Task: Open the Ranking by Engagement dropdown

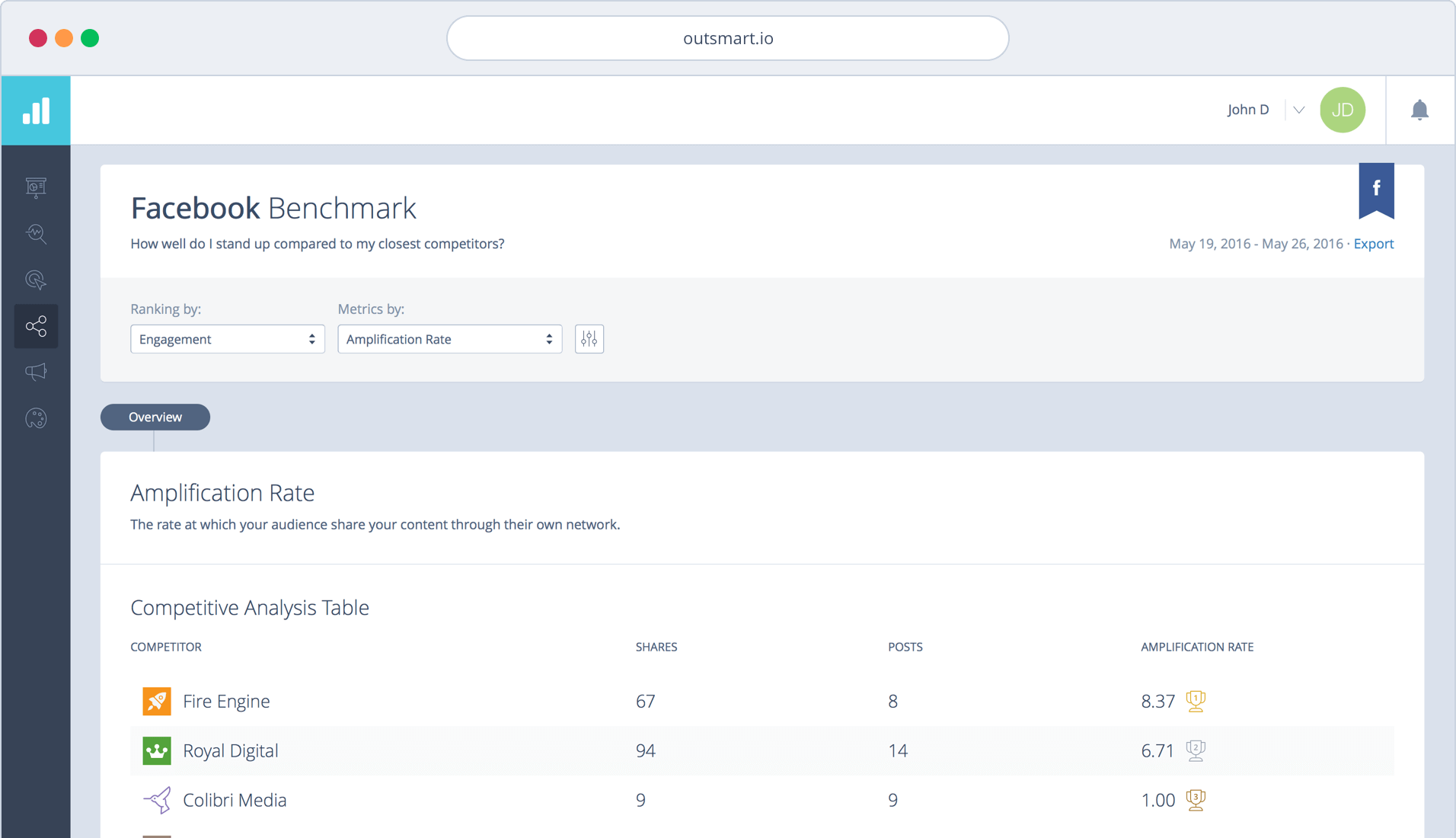Action: [x=228, y=339]
